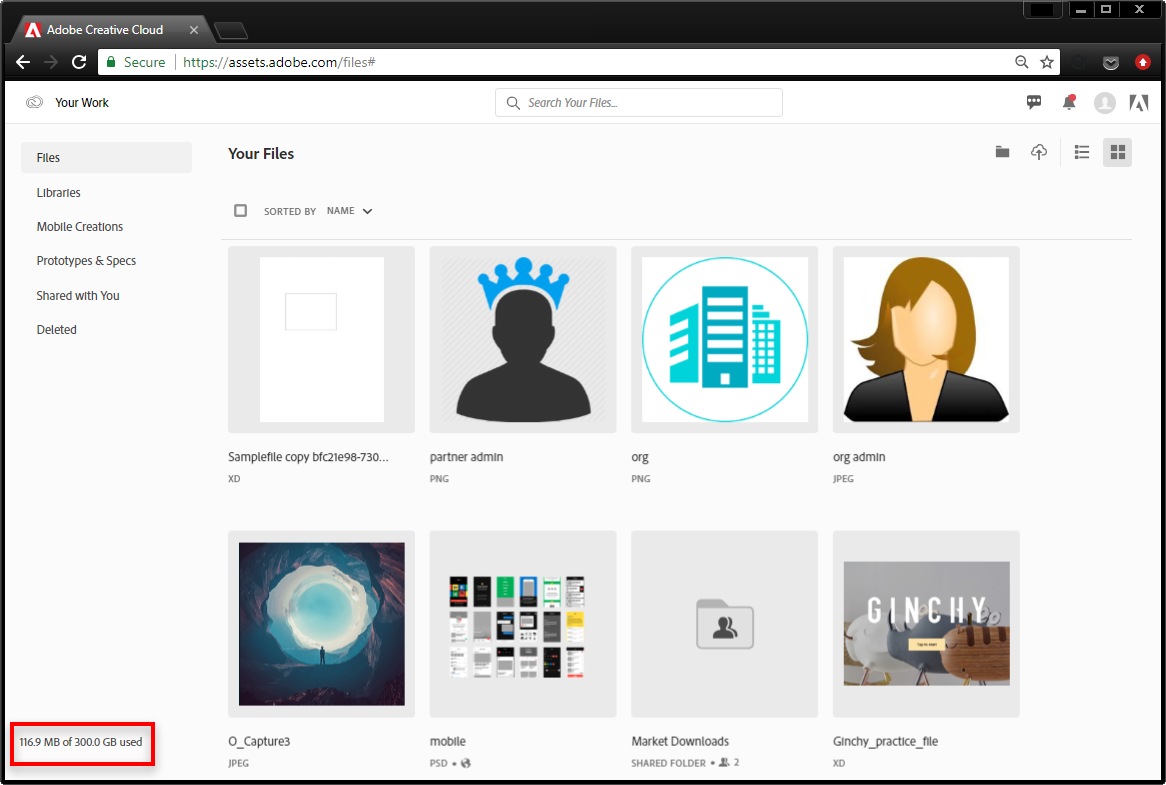Click the cloud upload icon
The width and height of the screenshot is (1166, 785).
[x=1038, y=152]
